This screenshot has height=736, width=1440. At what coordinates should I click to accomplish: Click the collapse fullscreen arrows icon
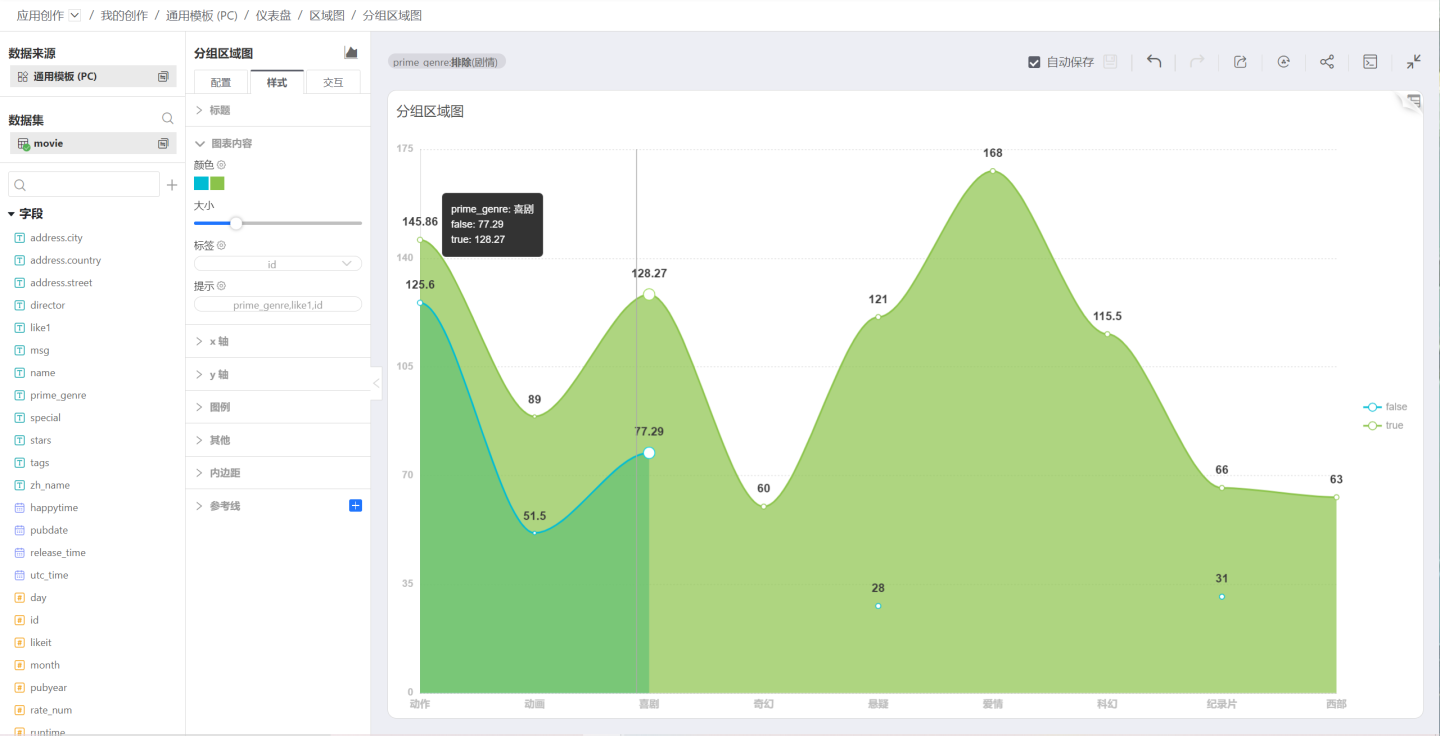click(x=1413, y=62)
